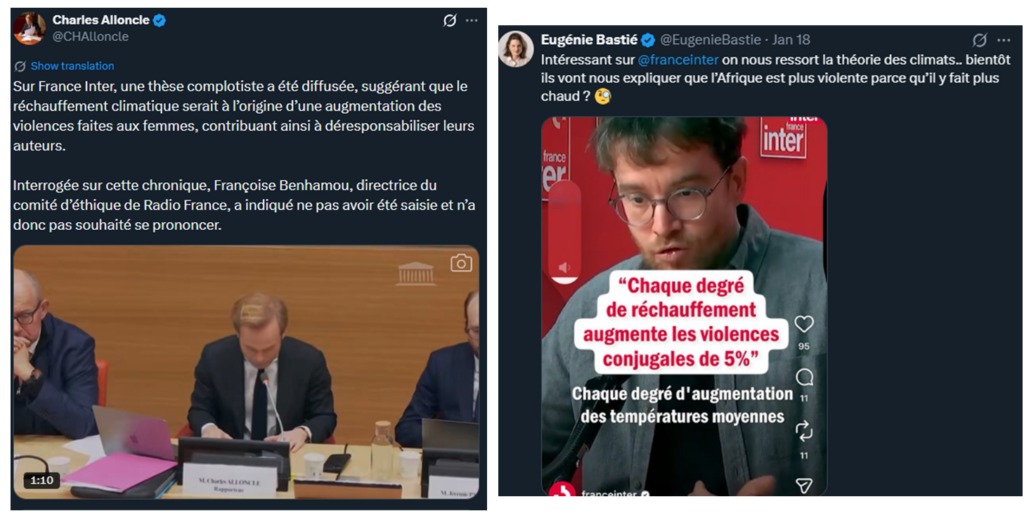The image size is (1024, 530).
Task: Share the France Inter video via send icon
Action: 804,484
